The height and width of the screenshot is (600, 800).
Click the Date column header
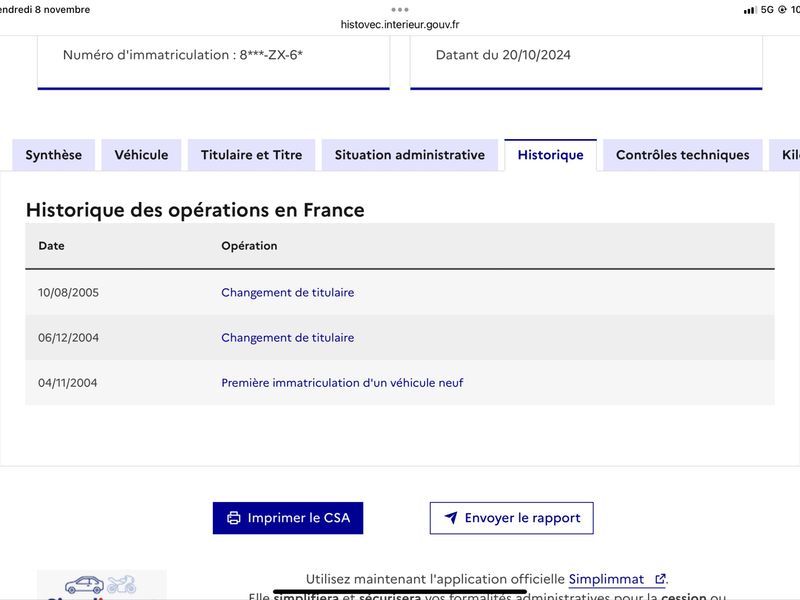52,245
